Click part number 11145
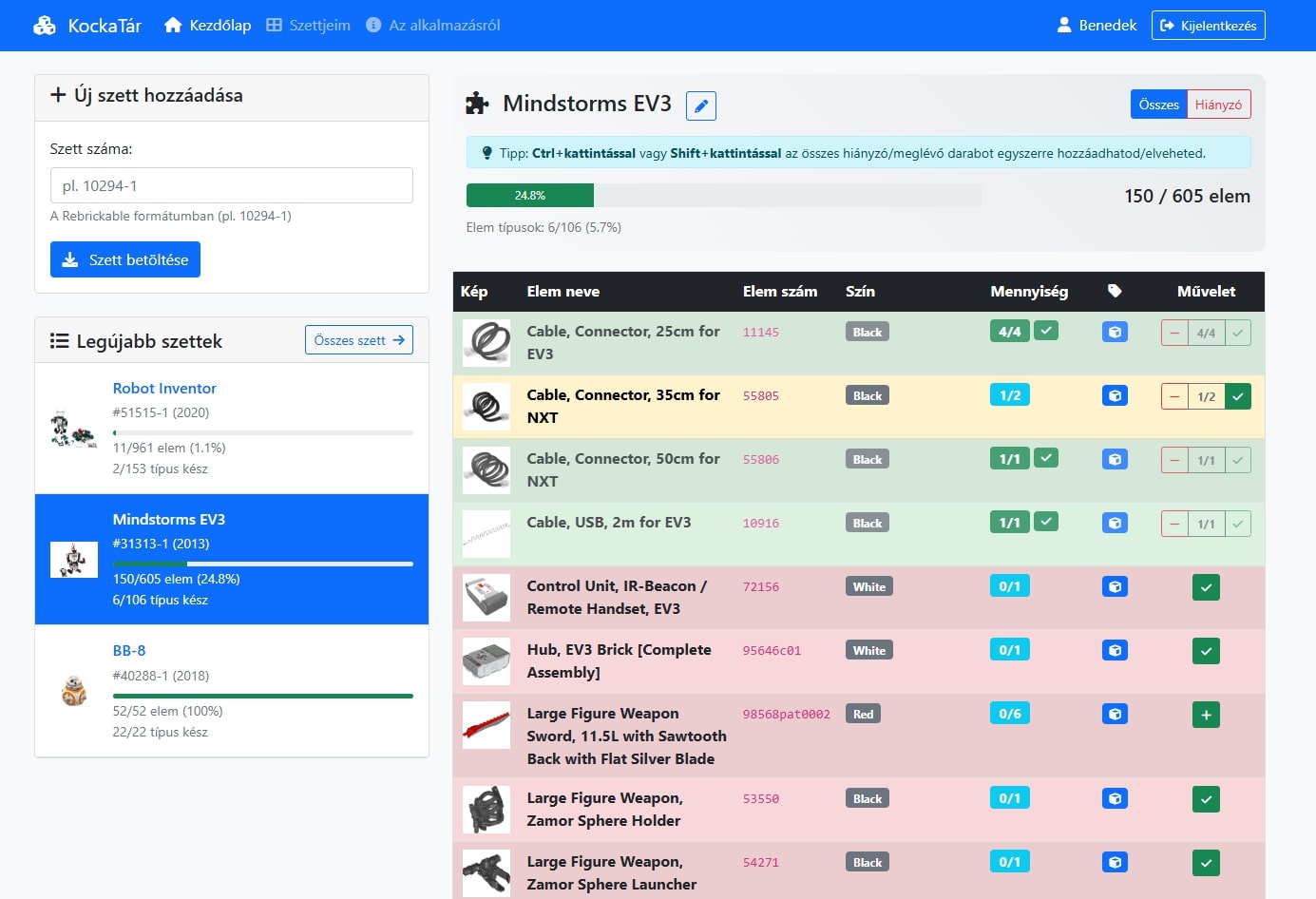Image resolution: width=1316 pixels, height=899 pixels. 761,333
